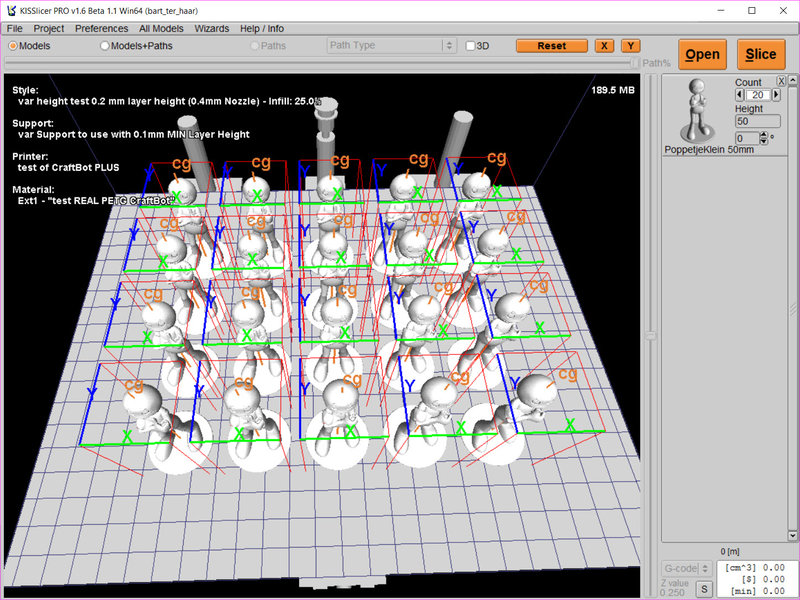Image resolution: width=800 pixels, height=600 pixels.
Task: Click the rotation angle field showing 0
Action: click(747, 138)
